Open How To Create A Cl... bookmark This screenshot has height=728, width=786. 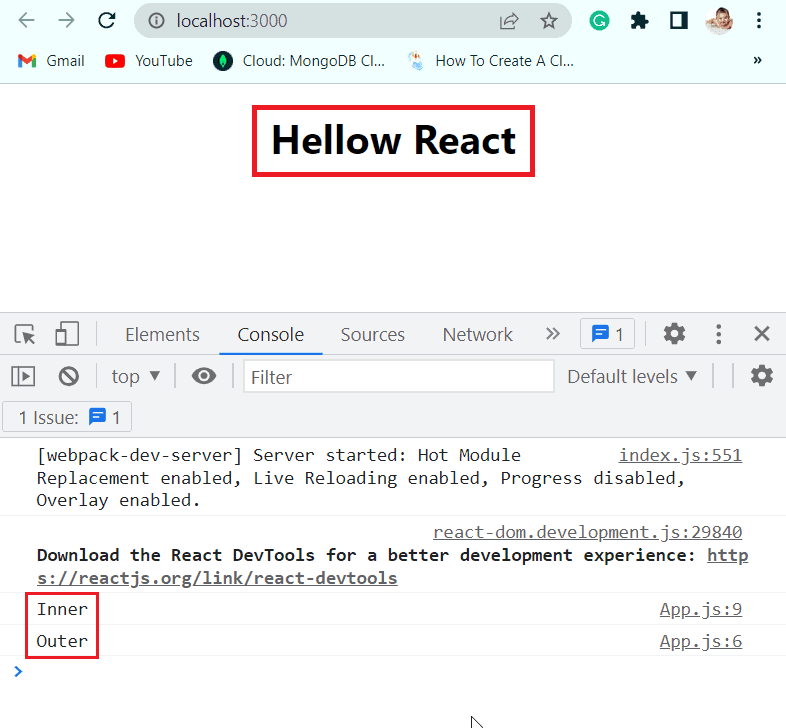491,61
